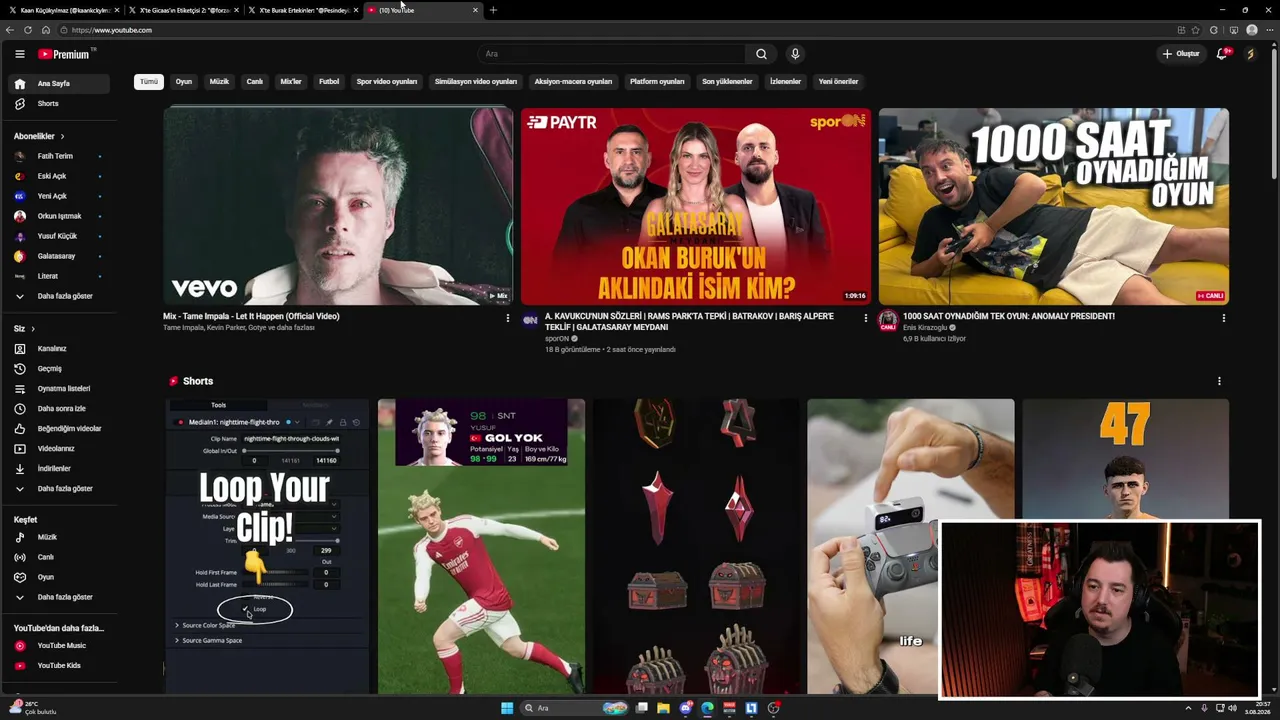Open the sporON channel name link

(x=557, y=339)
